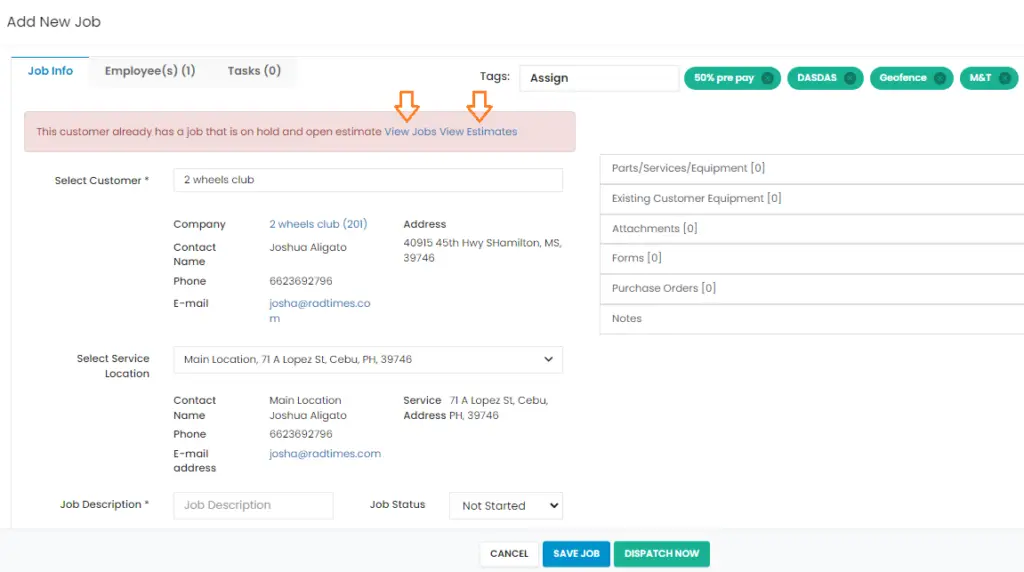Expand the Purchase Orders [0] section
Viewport: 1024px width, 572px height.
(812, 289)
